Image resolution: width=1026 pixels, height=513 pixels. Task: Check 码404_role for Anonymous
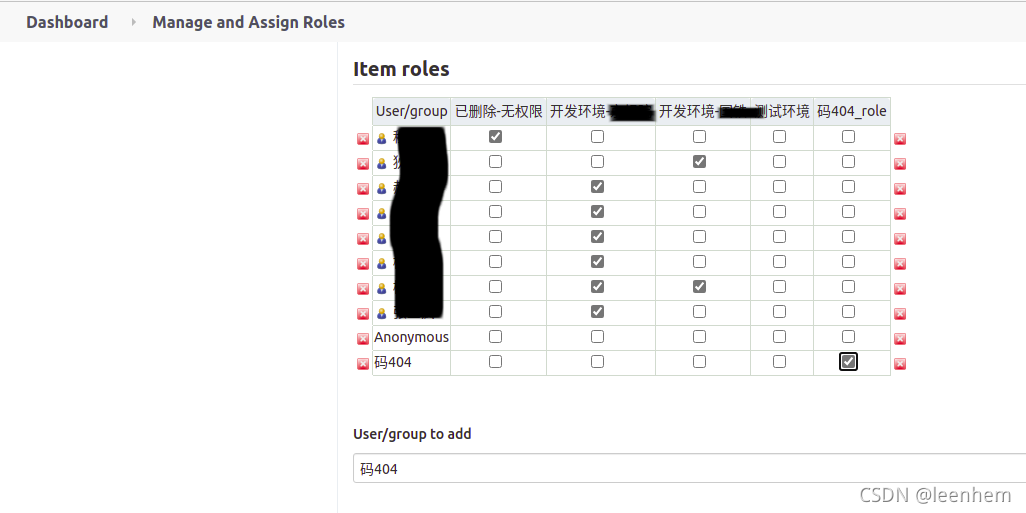click(848, 336)
